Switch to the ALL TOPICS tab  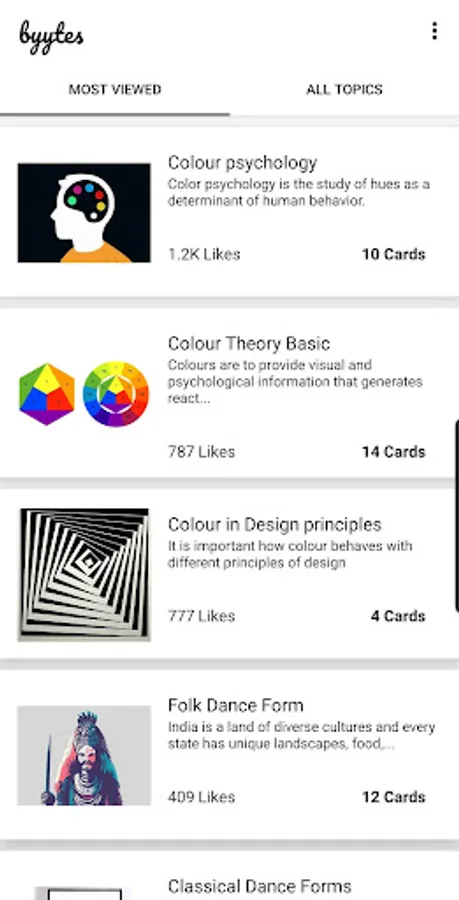tap(344, 90)
